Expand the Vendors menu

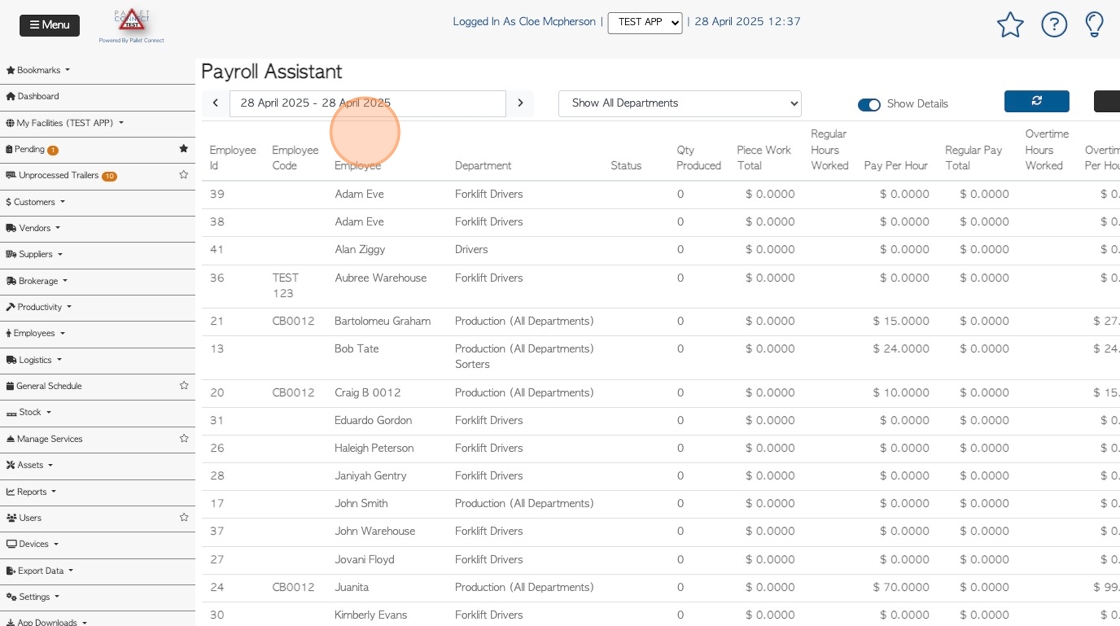tap(33, 228)
